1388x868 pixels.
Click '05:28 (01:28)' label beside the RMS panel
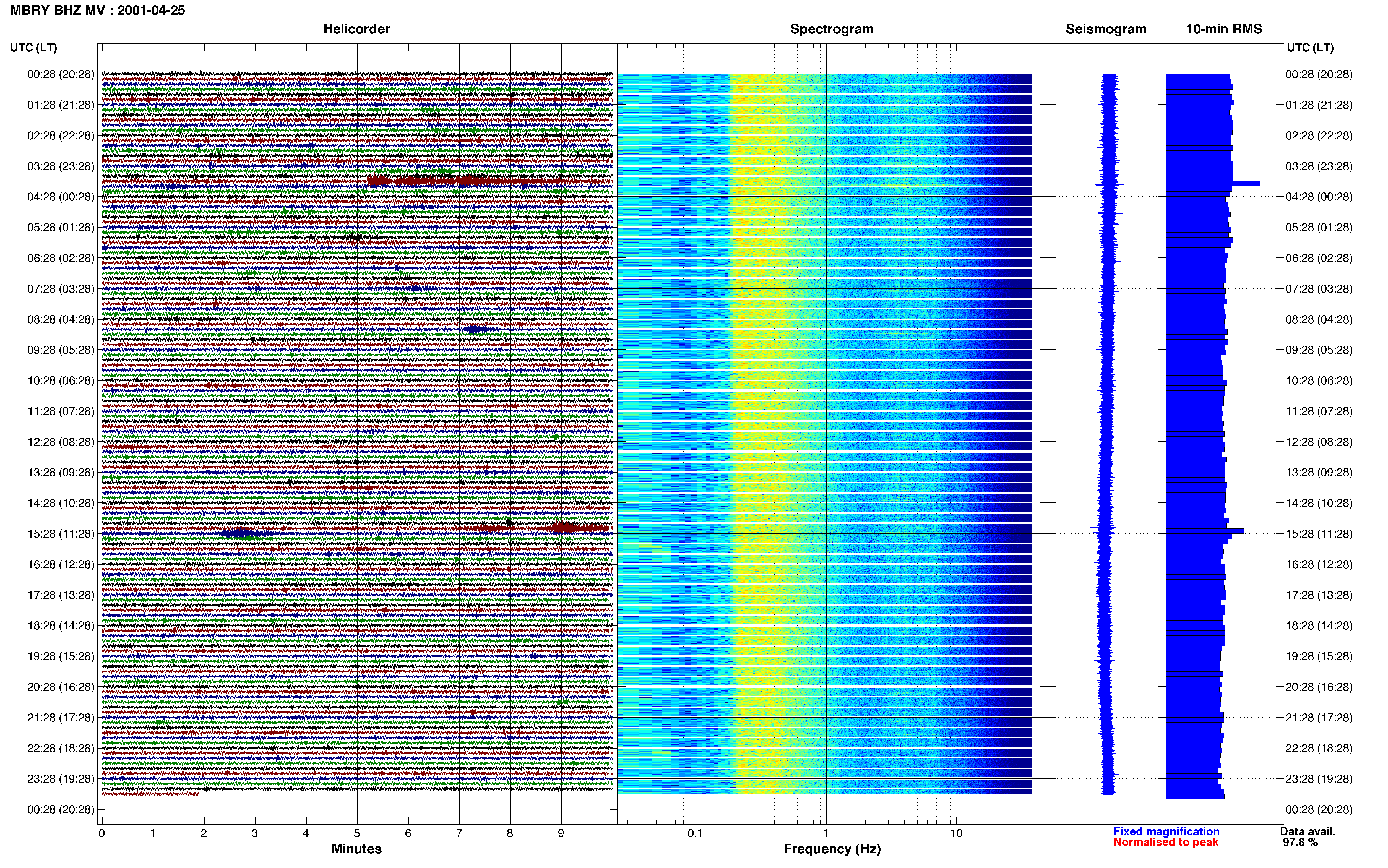point(1319,227)
